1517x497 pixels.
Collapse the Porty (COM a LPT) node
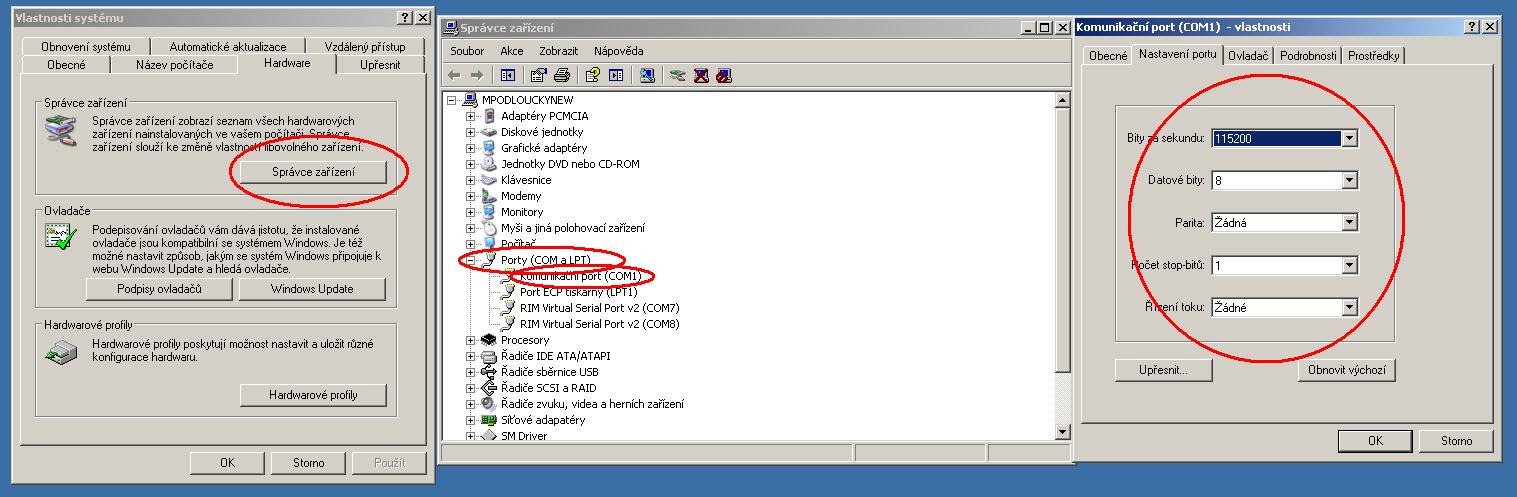[x=470, y=260]
